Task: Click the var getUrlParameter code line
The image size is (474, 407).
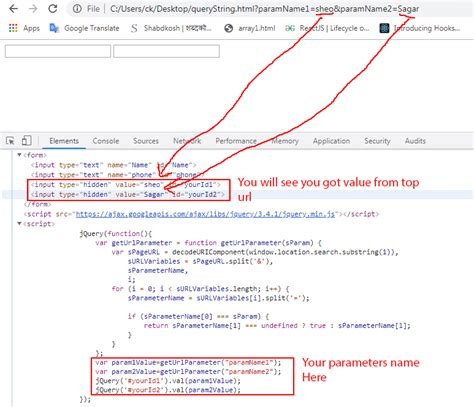Action: [208, 243]
